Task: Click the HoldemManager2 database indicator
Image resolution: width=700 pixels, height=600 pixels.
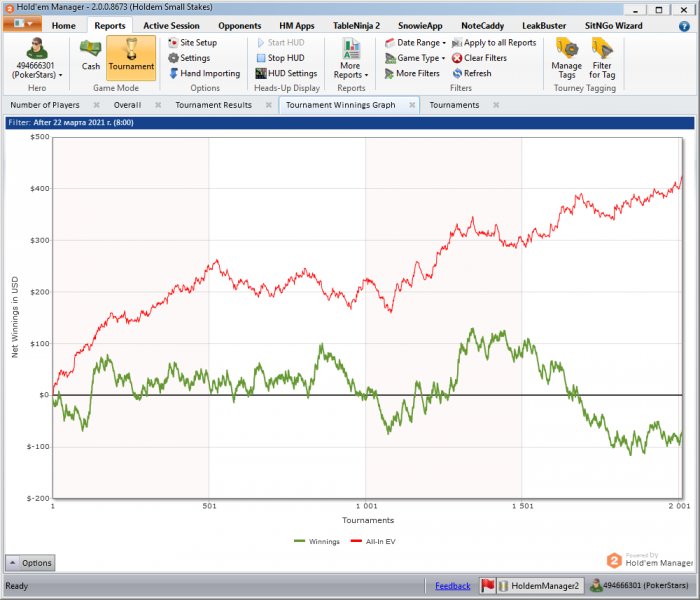Action: pos(540,586)
